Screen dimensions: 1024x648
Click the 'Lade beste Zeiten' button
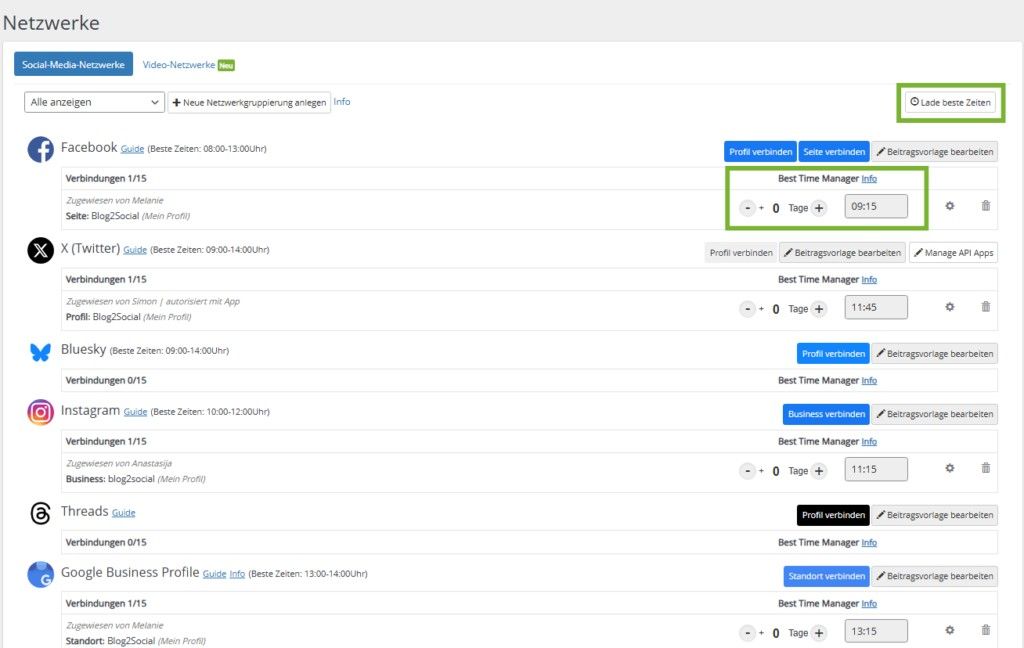949,102
